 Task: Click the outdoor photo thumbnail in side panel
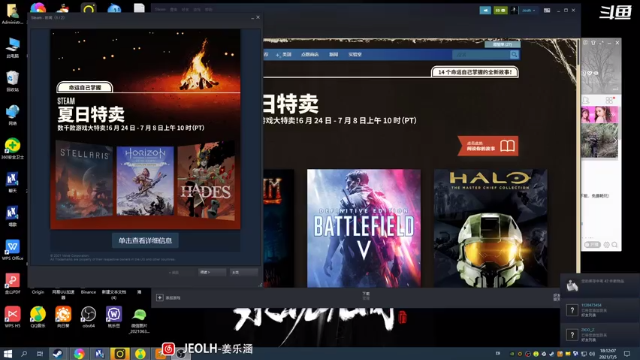[x=599, y=141]
